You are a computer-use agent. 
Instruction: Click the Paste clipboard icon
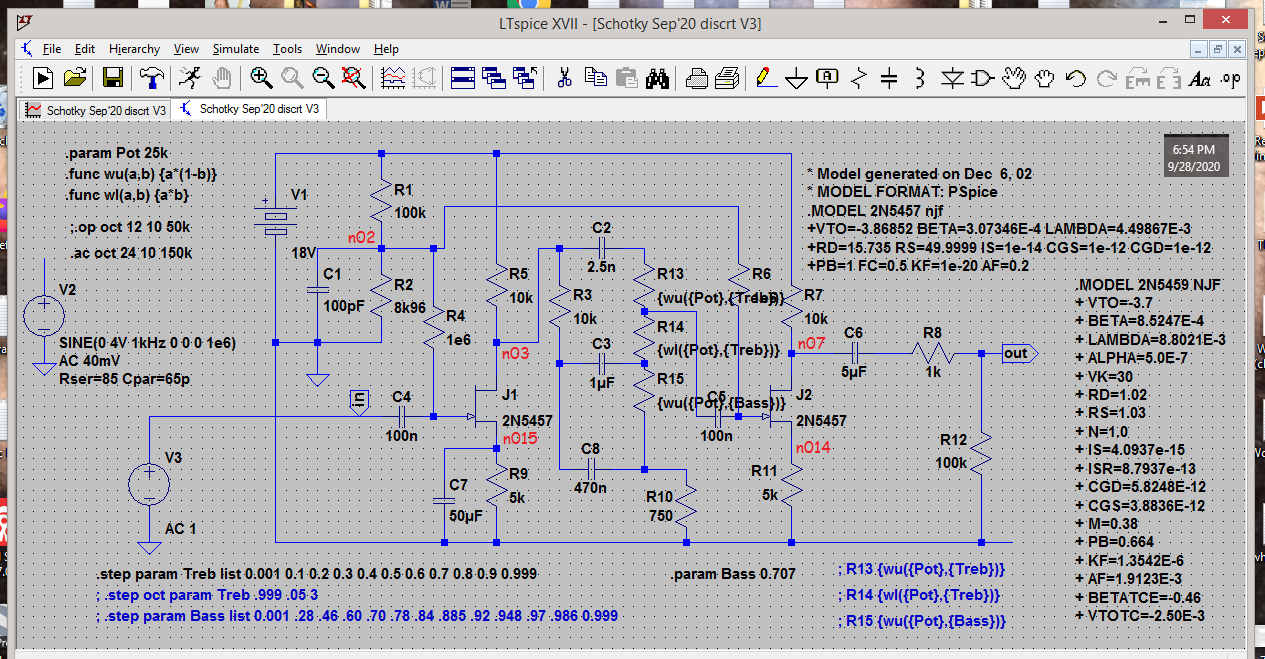[627, 77]
